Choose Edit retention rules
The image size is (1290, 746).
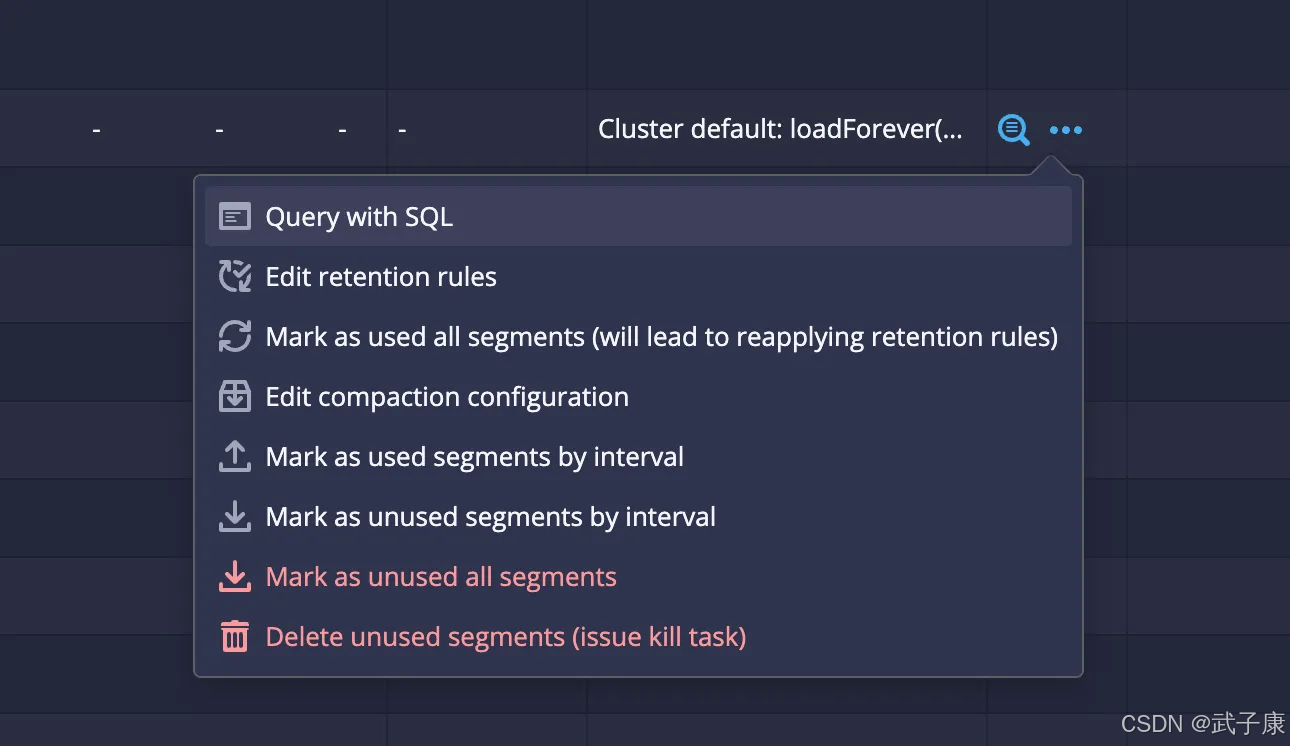(381, 277)
